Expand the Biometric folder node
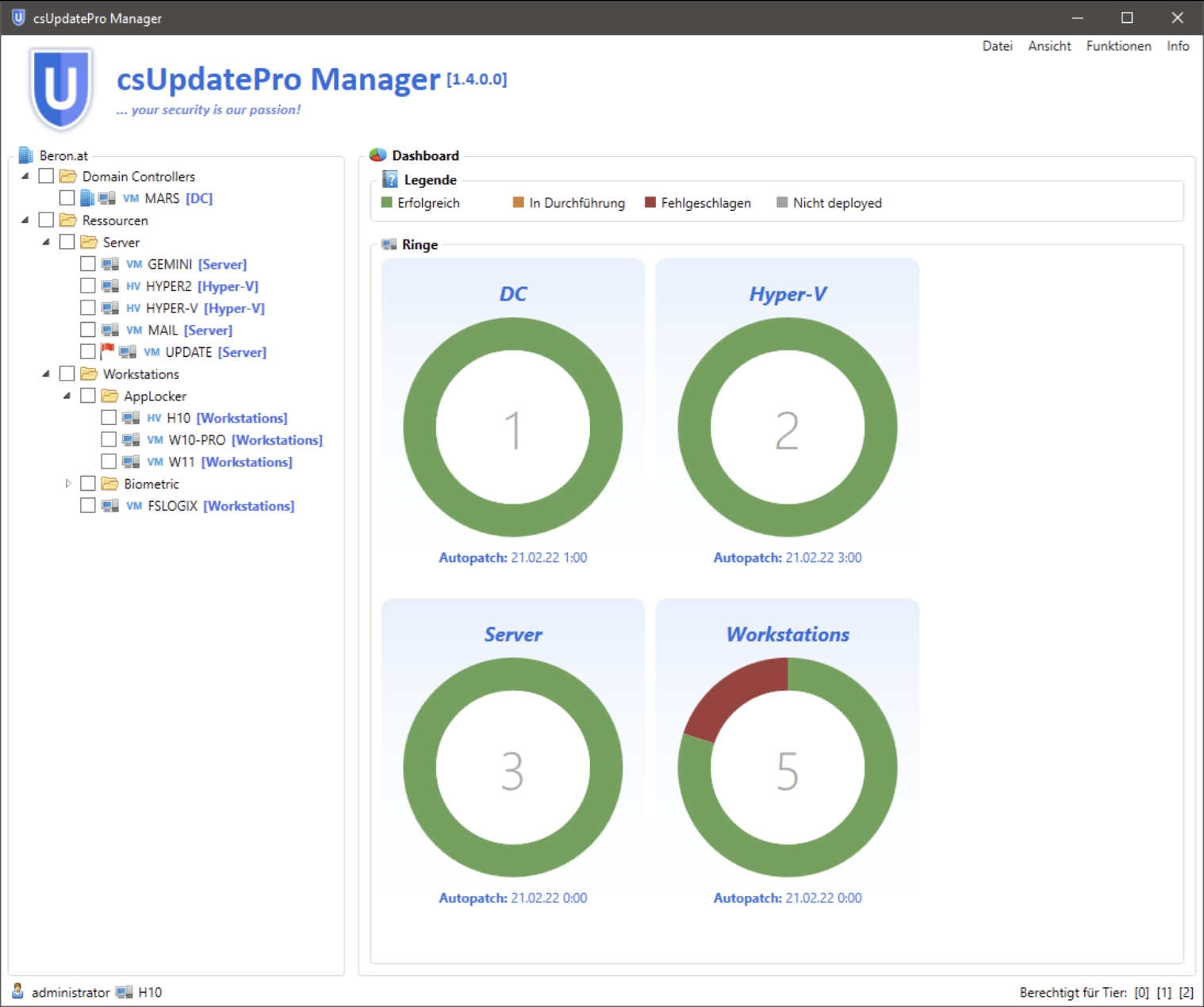Screen dimensions: 1204x1007 [67, 484]
